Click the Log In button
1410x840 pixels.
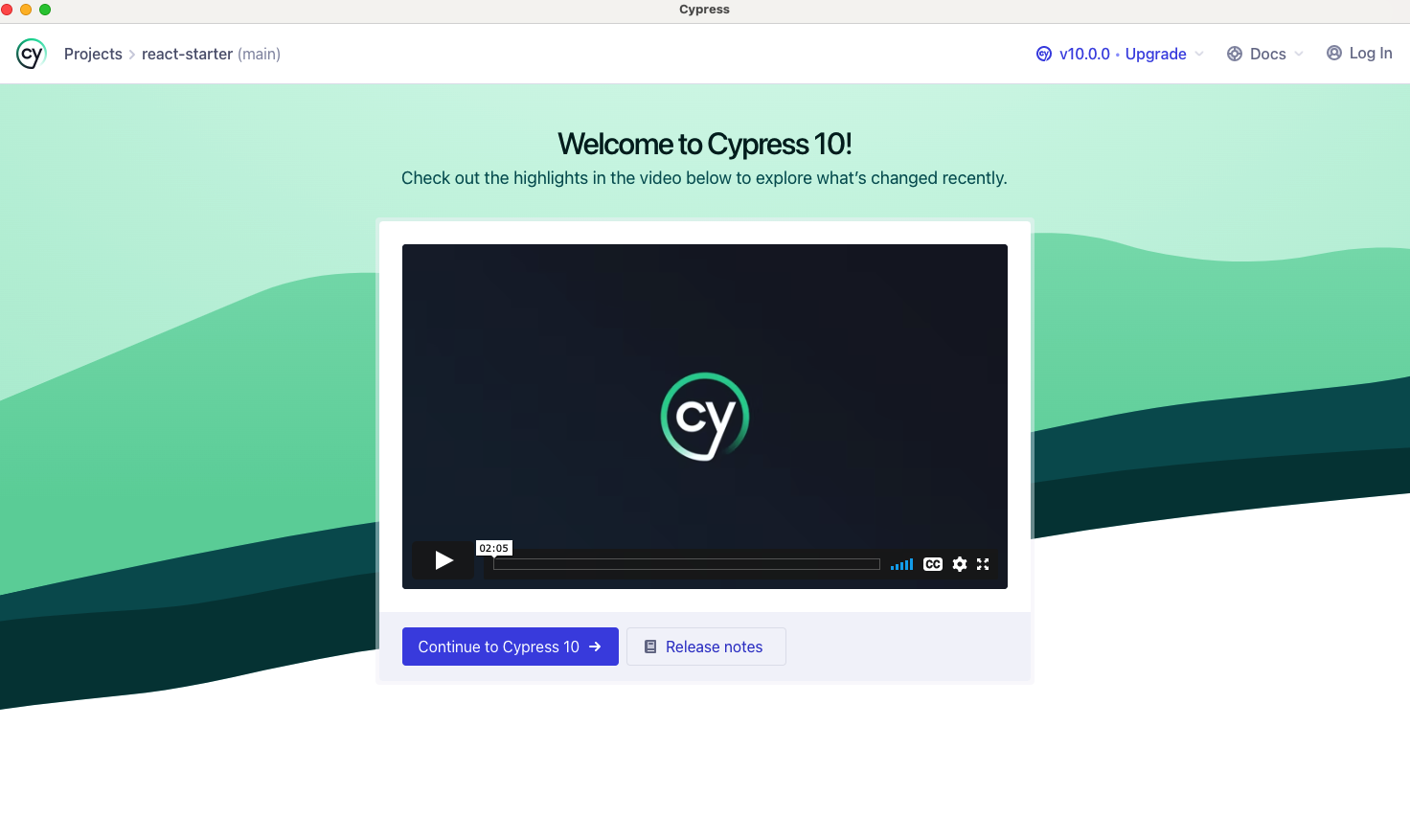pyautogui.click(x=1359, y=53)
